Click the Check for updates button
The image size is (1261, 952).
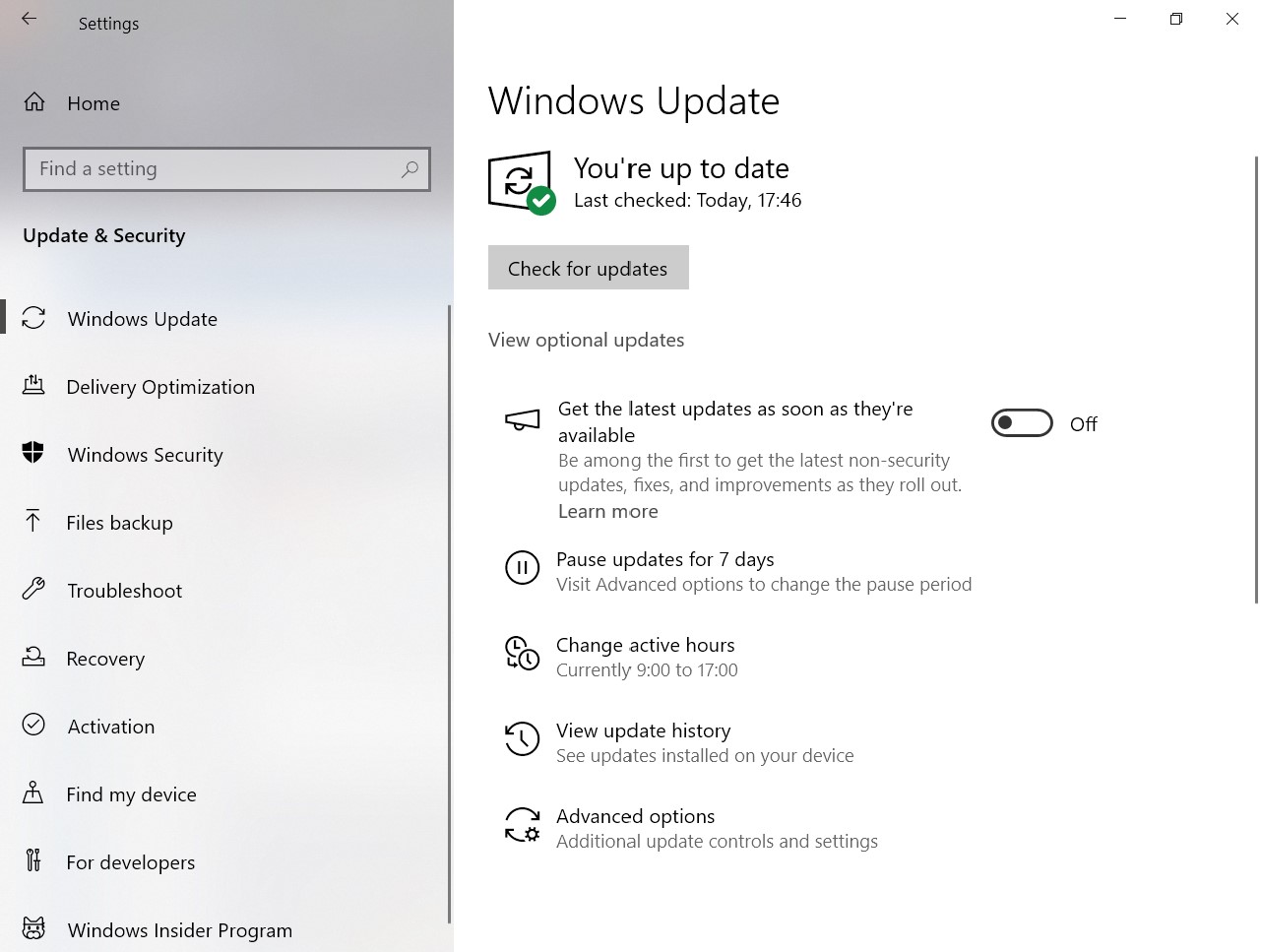[x=588, y=268]
